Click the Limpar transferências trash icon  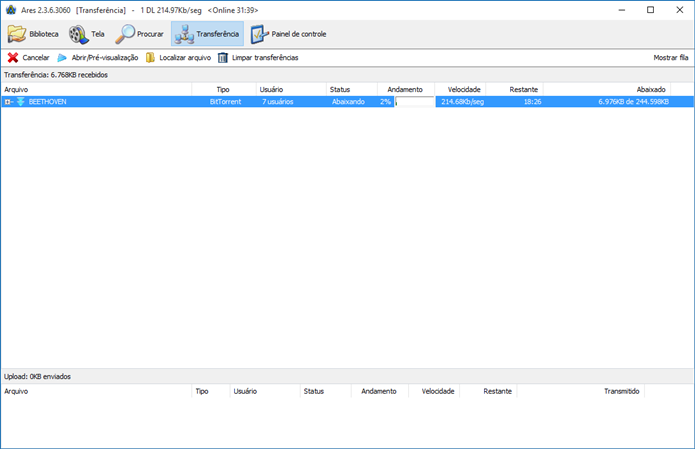(x=223, y=58)
